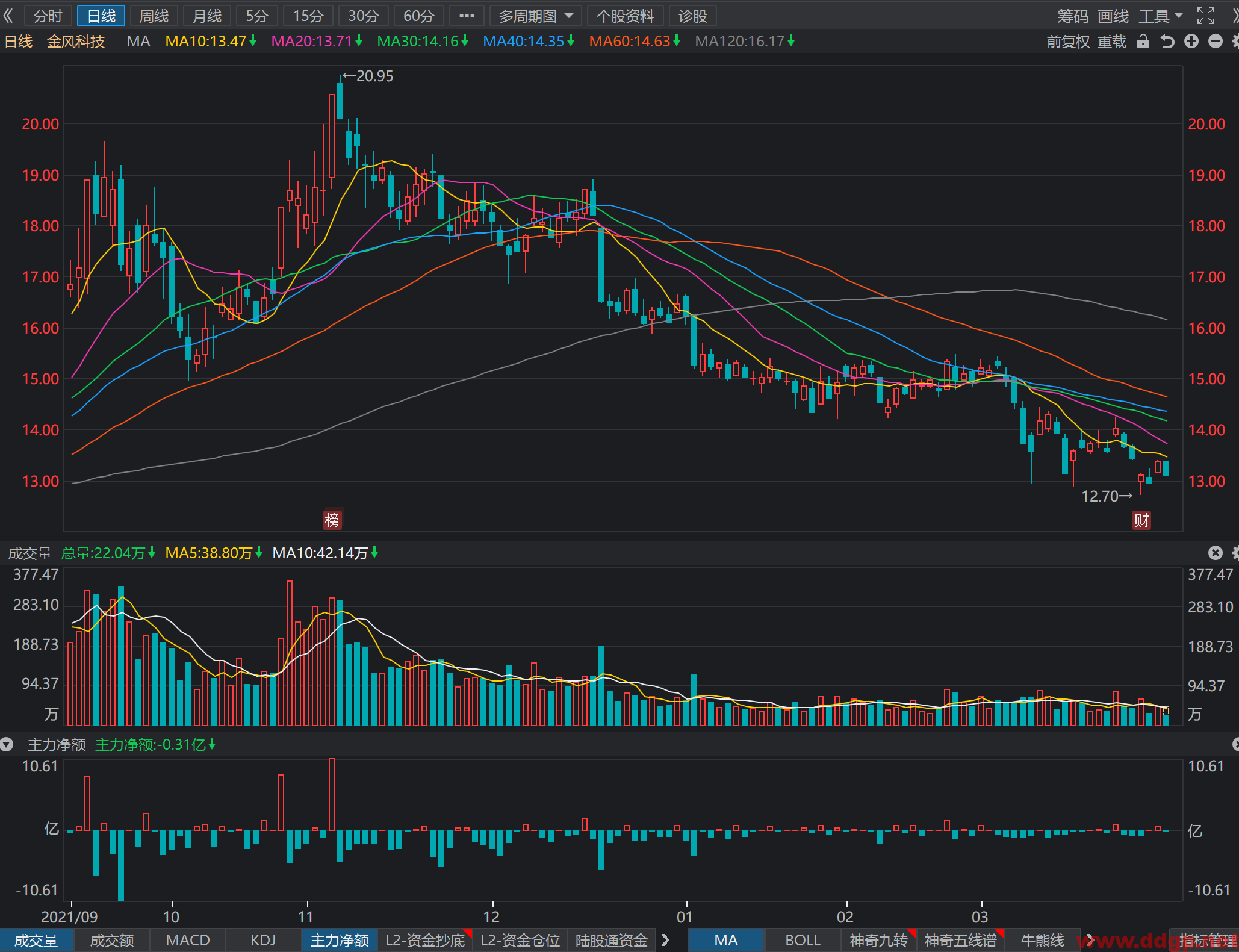Close the 成交量 volume panel
The height and width of the screenshot is (952, 1239).
pos(1215,553)
